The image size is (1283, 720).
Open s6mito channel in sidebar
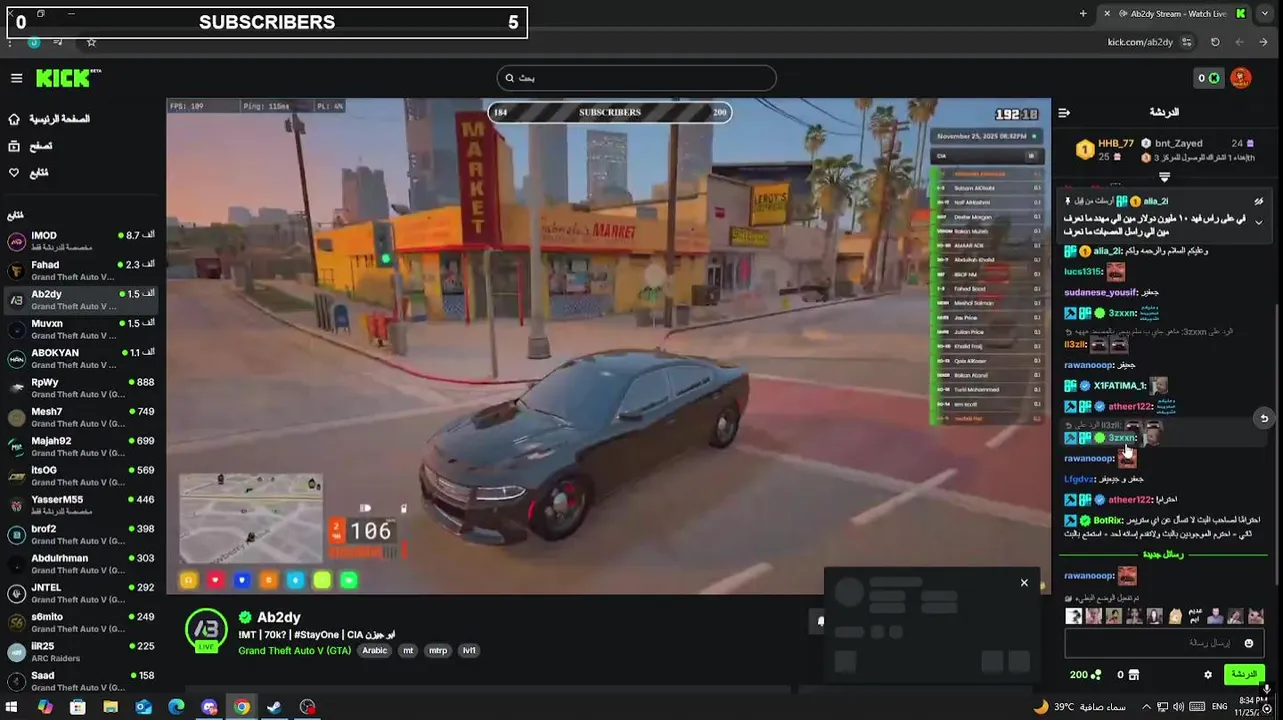coord(80,622)
